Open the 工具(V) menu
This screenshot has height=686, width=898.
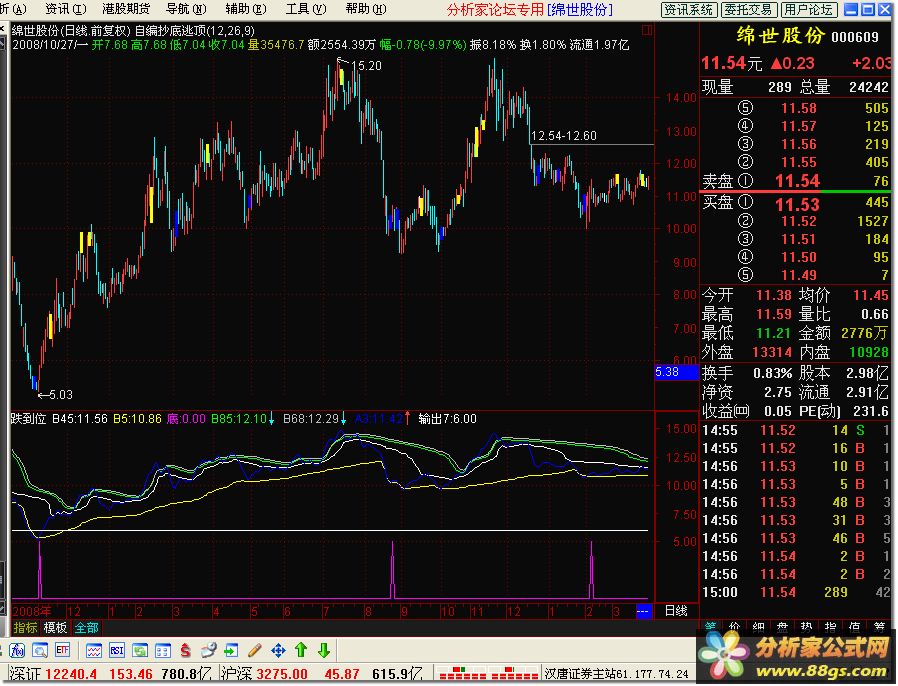[x=306, y=9]
